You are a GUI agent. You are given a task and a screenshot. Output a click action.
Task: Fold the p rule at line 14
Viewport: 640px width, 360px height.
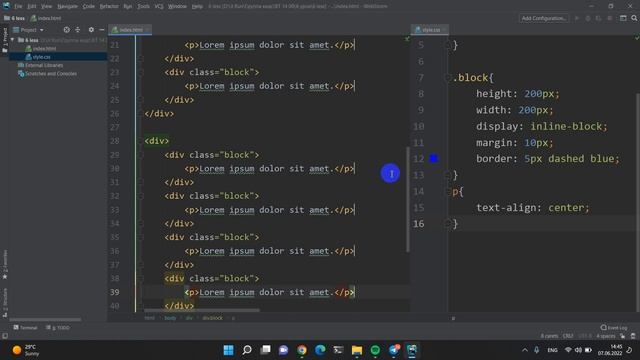[447, 191]
